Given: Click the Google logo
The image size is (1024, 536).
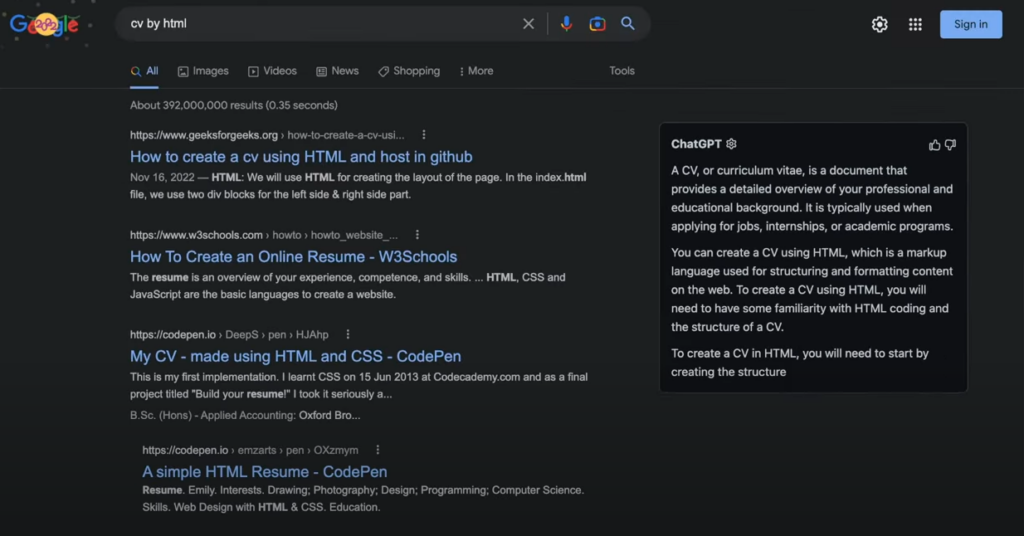Looking at the screenshot, I should click(x=45, y=25).
